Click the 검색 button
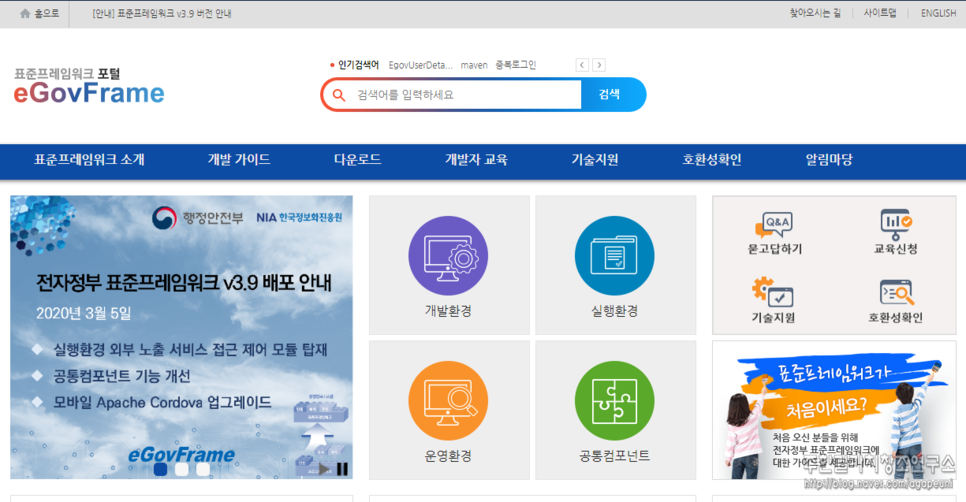Viewport: 966px width, 502px height. click(x=611, y=94)
